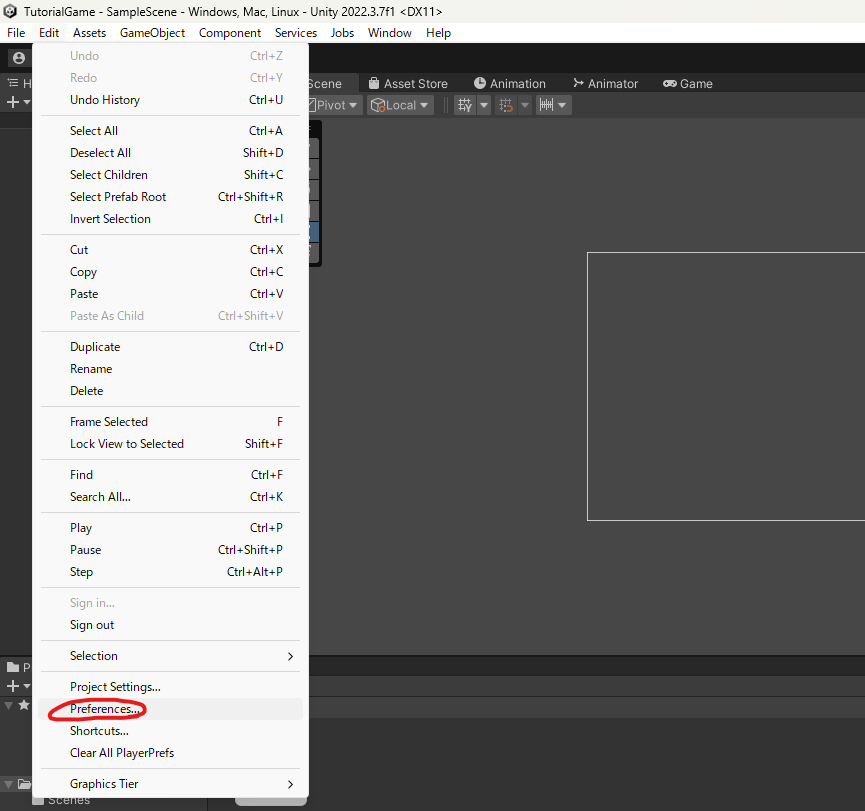Choose Frame Selected menu item
This screenshot has height=811, width=865.
[x=170, y=422]
